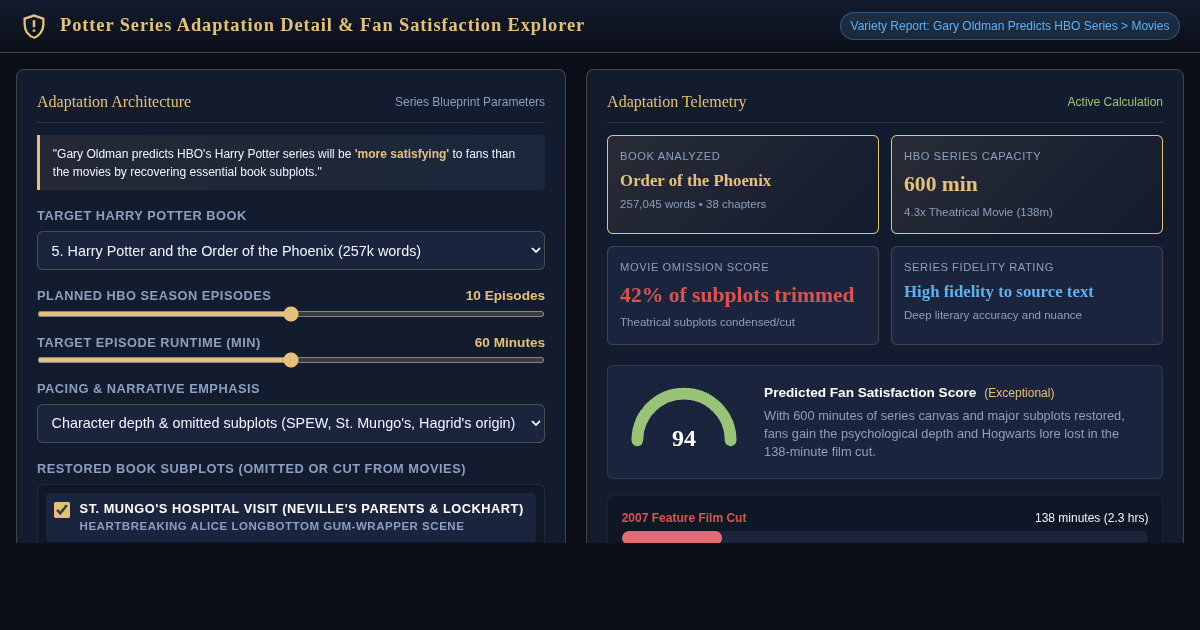Open the Target Harry Potter Book dropdown

coord(291,251)
